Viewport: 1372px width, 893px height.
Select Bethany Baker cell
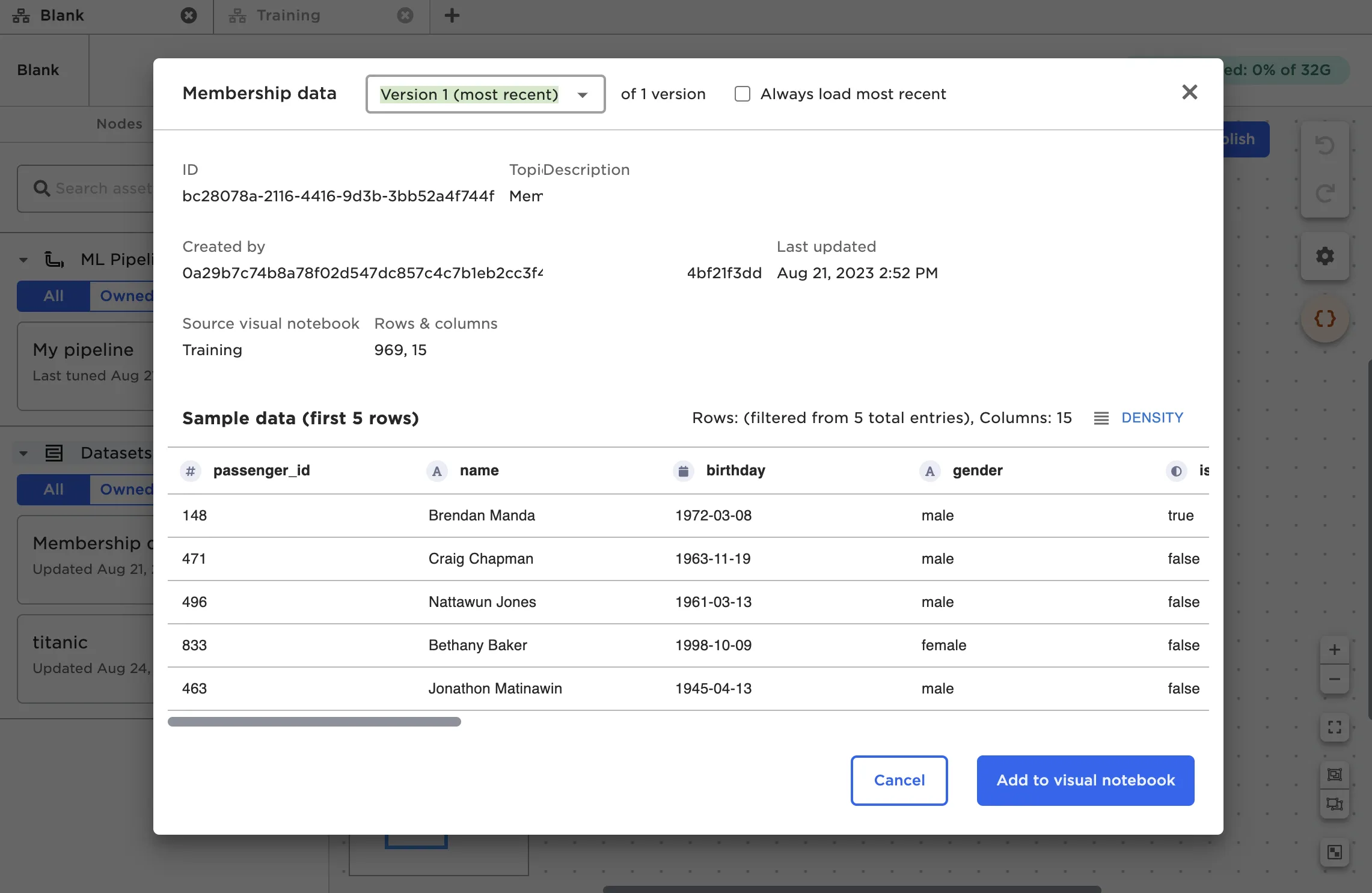(478, 645)
